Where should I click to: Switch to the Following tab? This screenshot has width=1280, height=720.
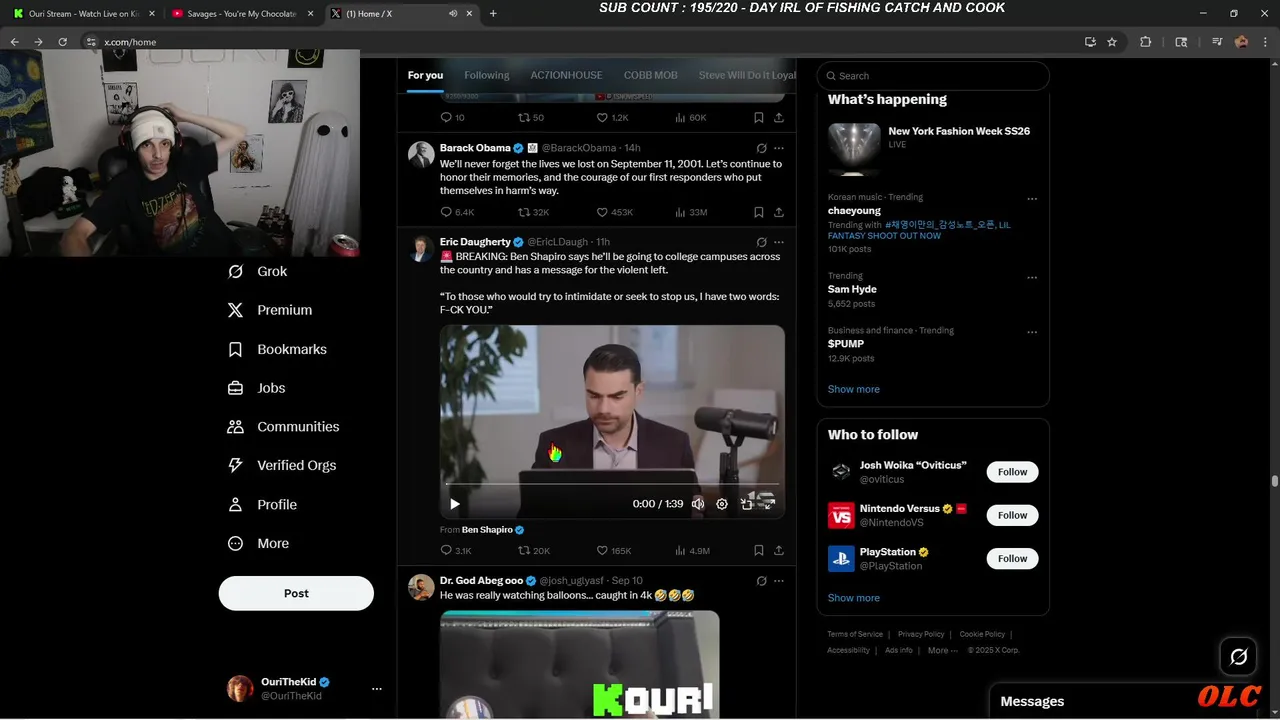pos(487,75)
